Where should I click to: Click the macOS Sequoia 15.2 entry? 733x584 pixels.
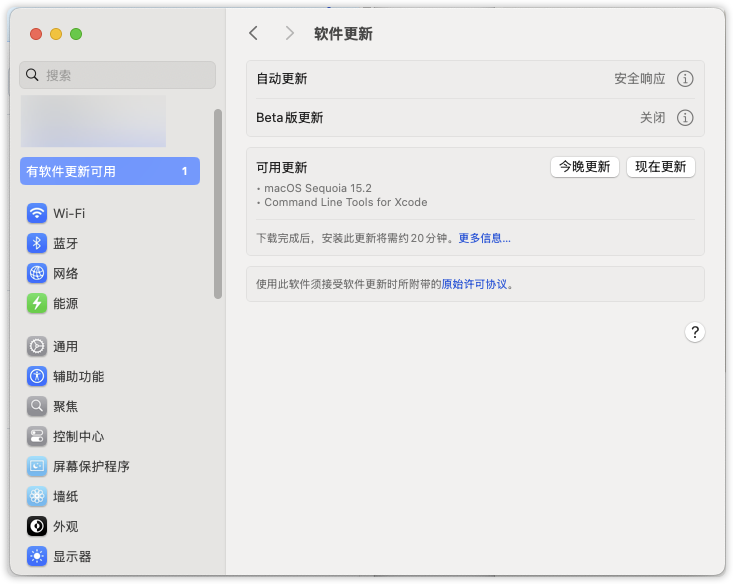(318, 188)
